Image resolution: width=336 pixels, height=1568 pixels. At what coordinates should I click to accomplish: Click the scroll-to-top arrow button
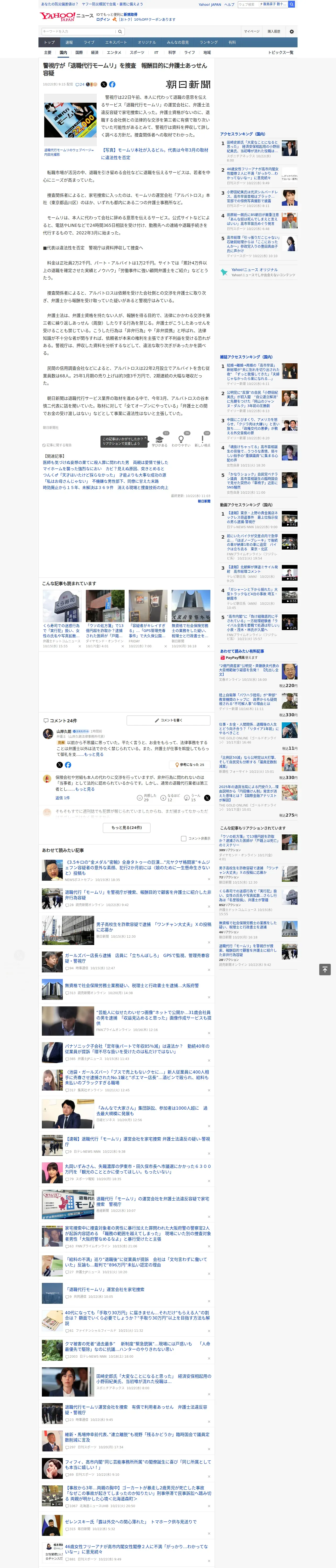point(325,970)
